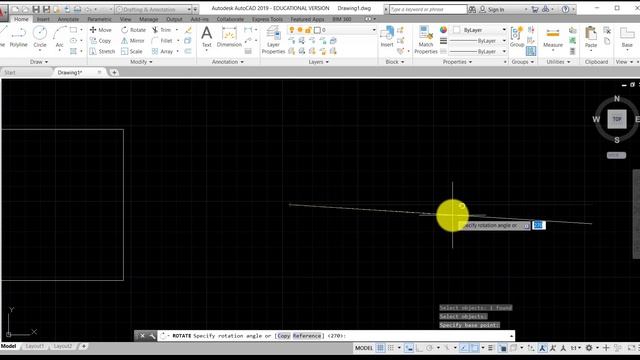Expand the Modify panel
The image size is (640, 360).
[x=141, y=62]
